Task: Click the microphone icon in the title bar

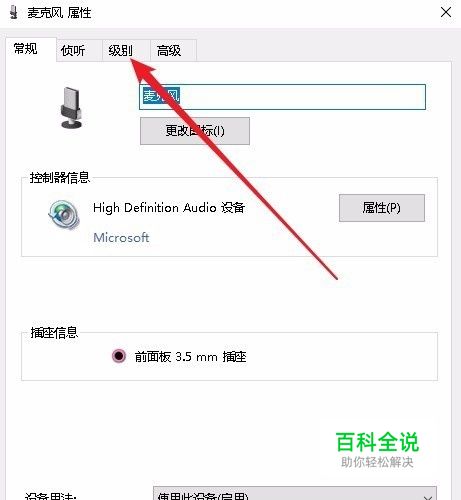Action: [14, 12]
